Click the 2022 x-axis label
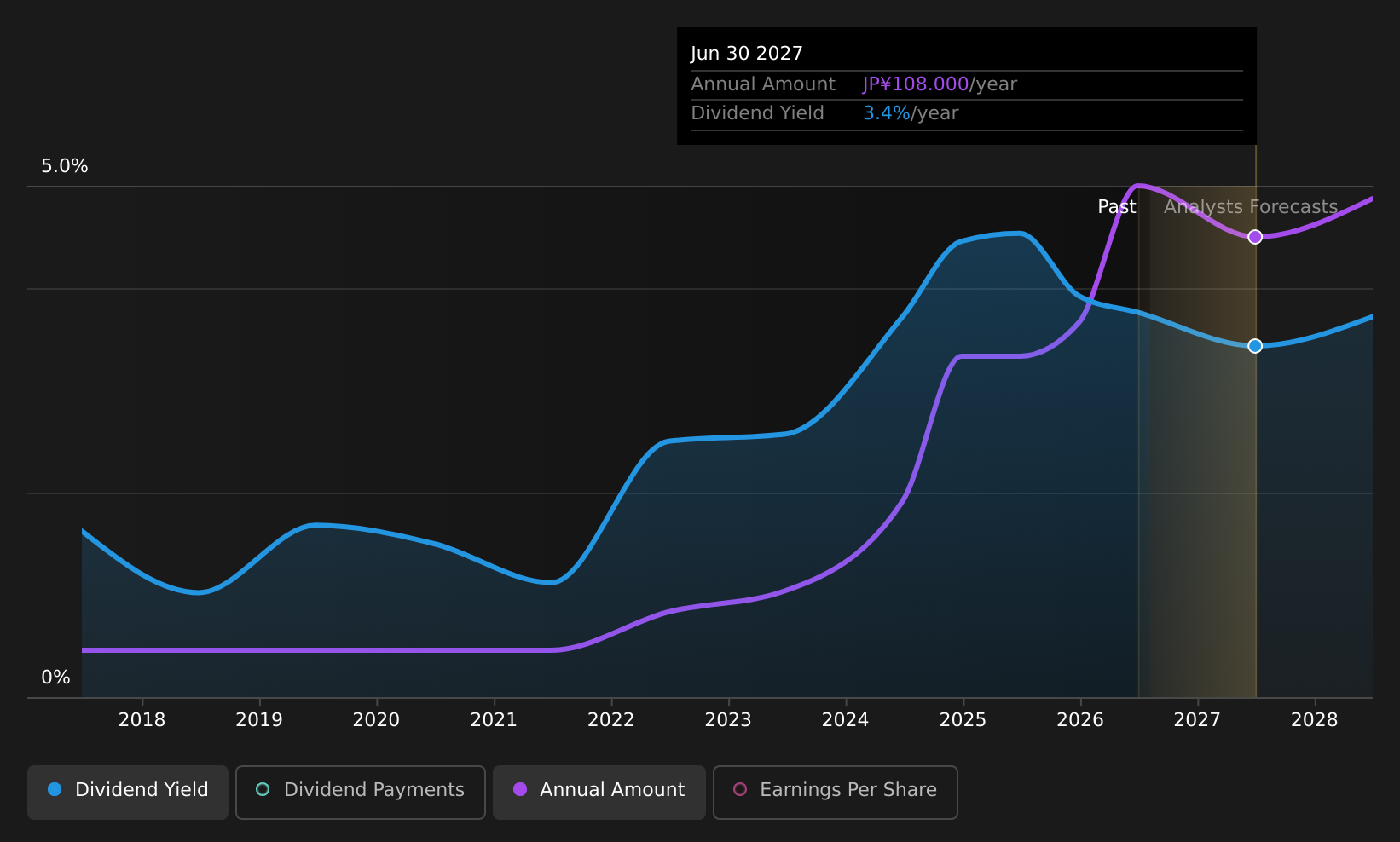 tap(610, 720)
